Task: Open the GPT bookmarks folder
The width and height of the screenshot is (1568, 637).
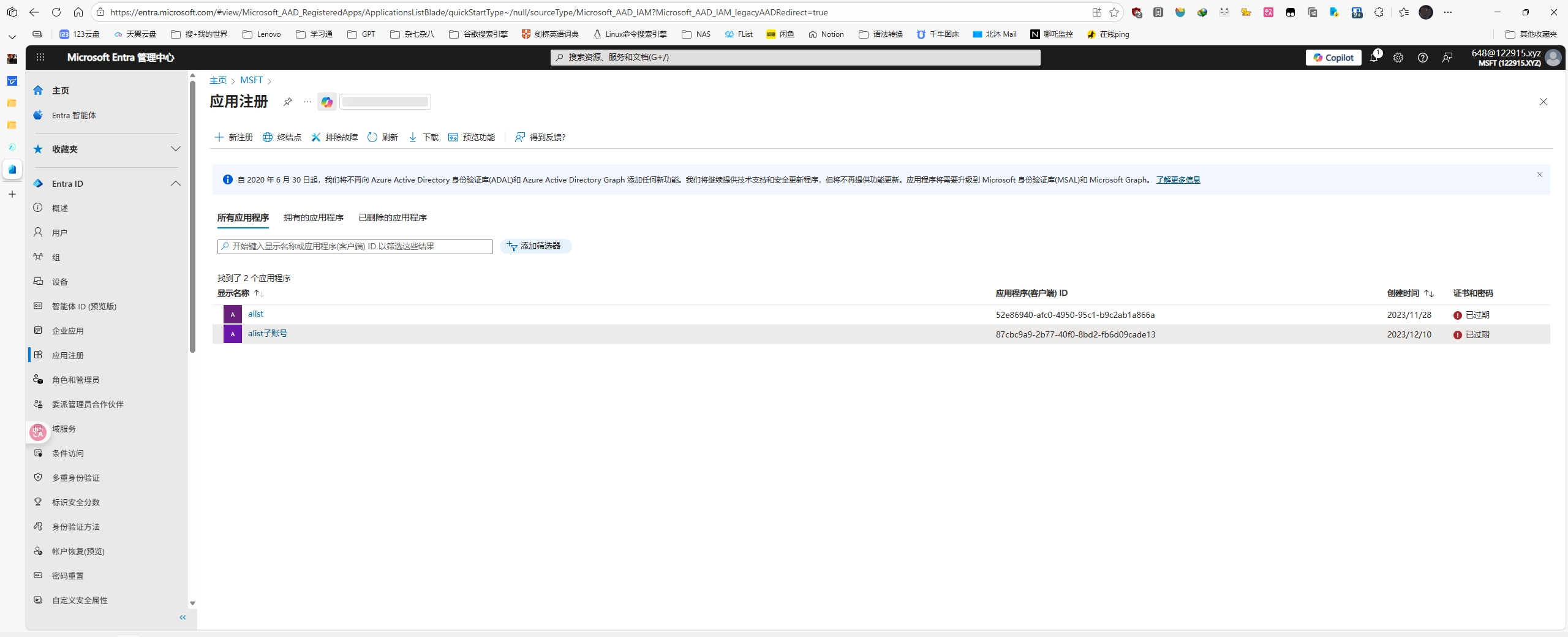Action: (x=361, y=34)
